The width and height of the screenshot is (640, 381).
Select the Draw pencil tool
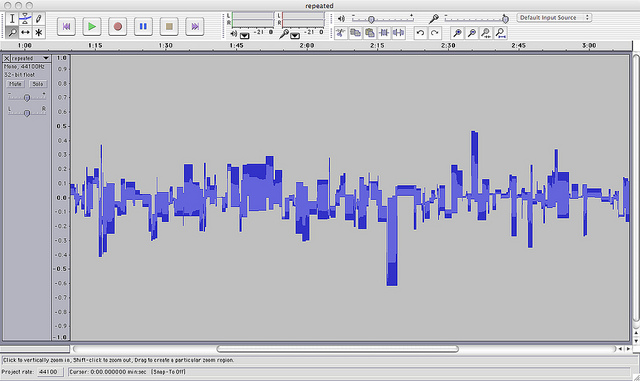pos(38,18)
